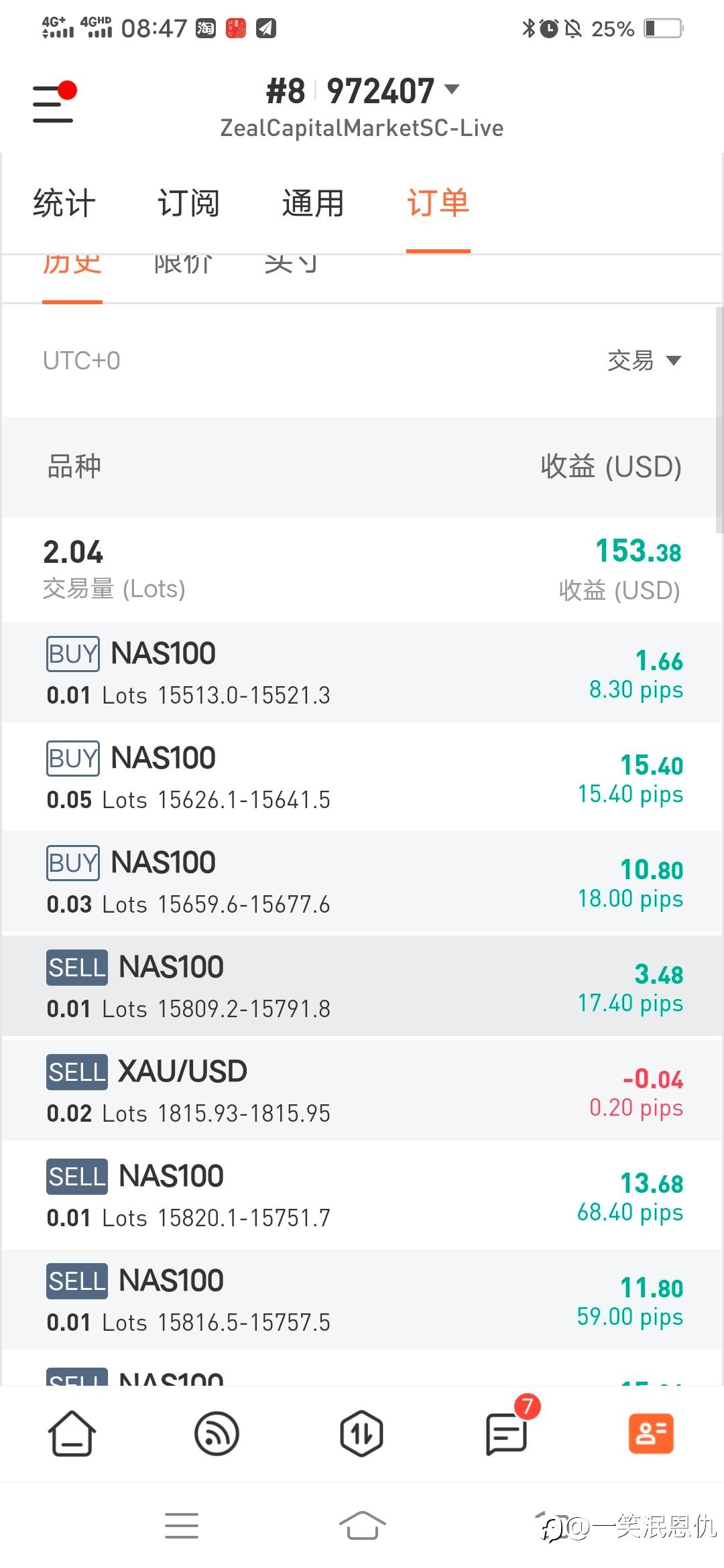This screenshot has height=1568, width=724.
Task: Open the hamburger menu with red dot
Action: point(54,103)
